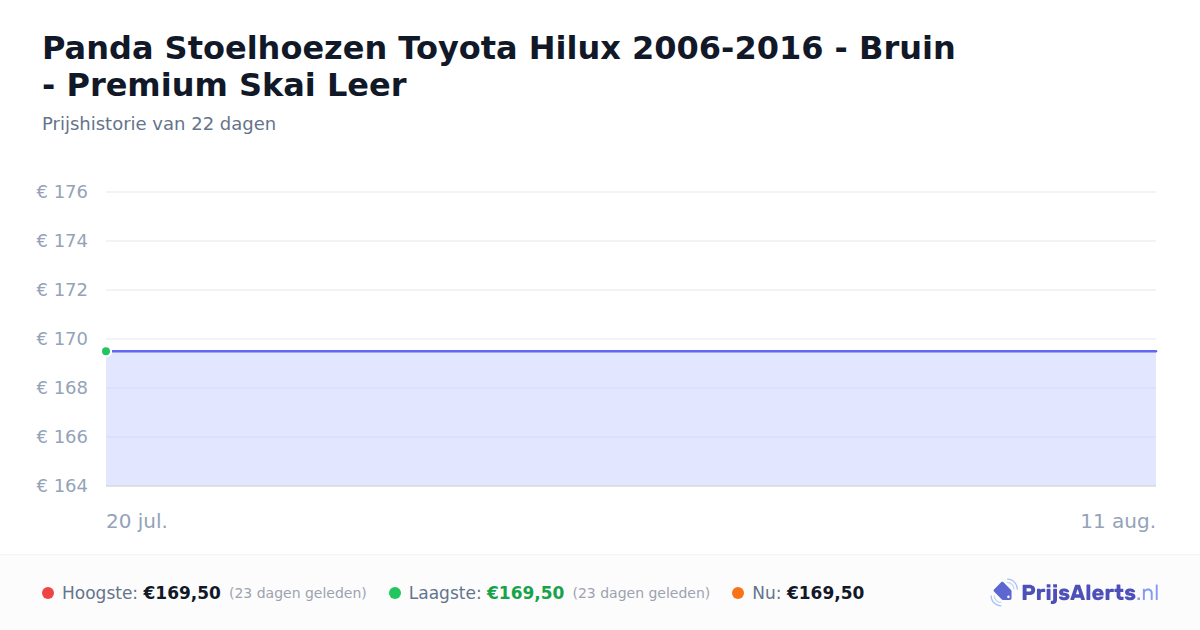Click the Hoogste €169,50 price value

[182, 593]
